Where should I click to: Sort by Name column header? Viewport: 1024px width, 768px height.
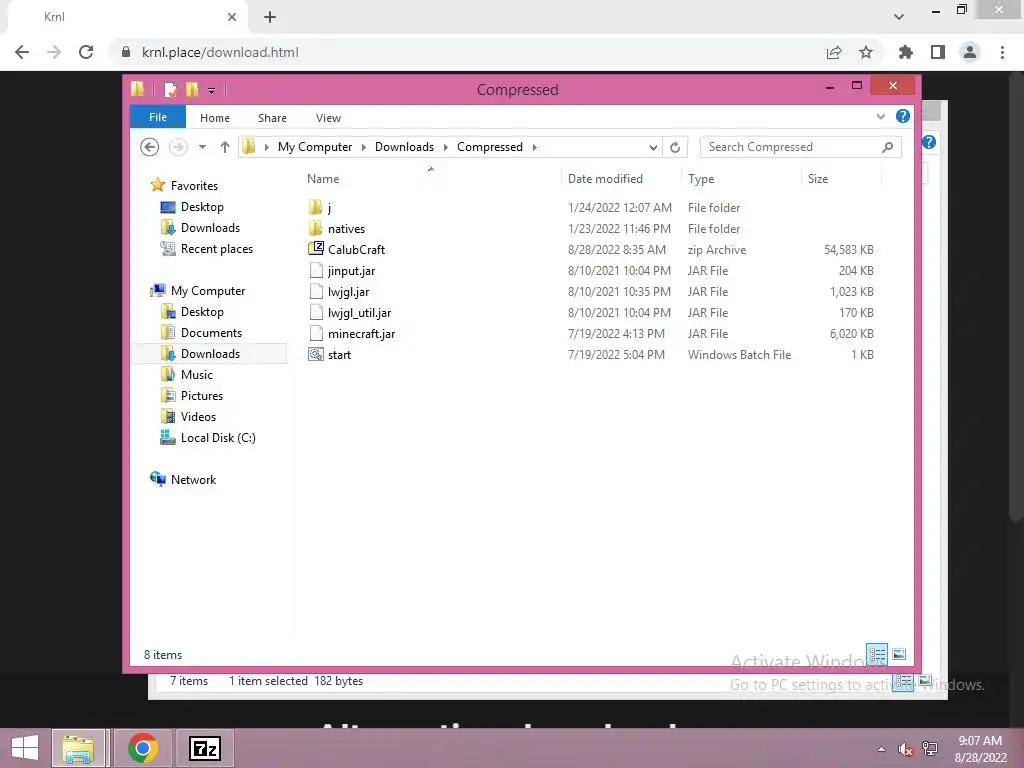tap(323, 179)
